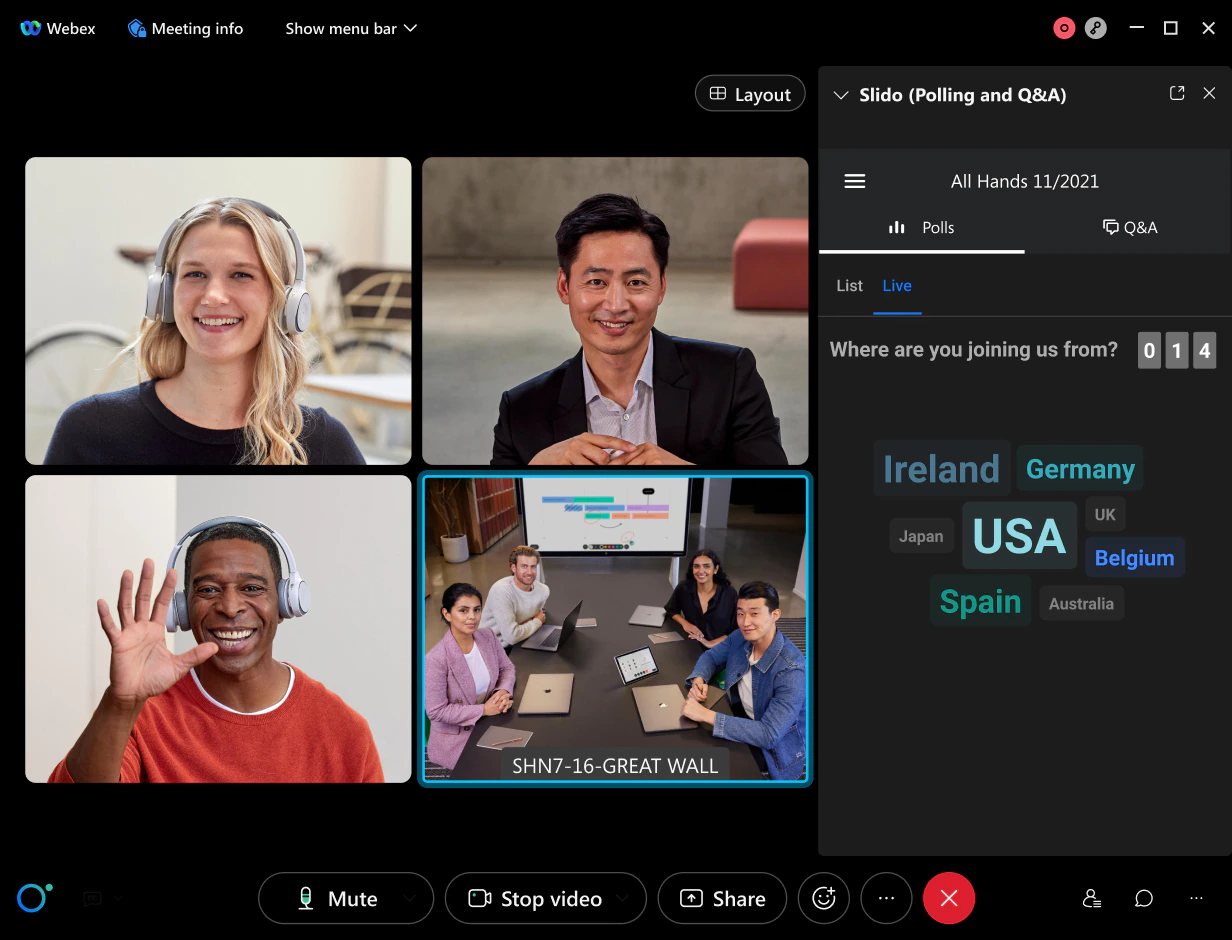Screen dimensions: 1232x940
Task: Click the Webex logo
Action: click(30, 28)
